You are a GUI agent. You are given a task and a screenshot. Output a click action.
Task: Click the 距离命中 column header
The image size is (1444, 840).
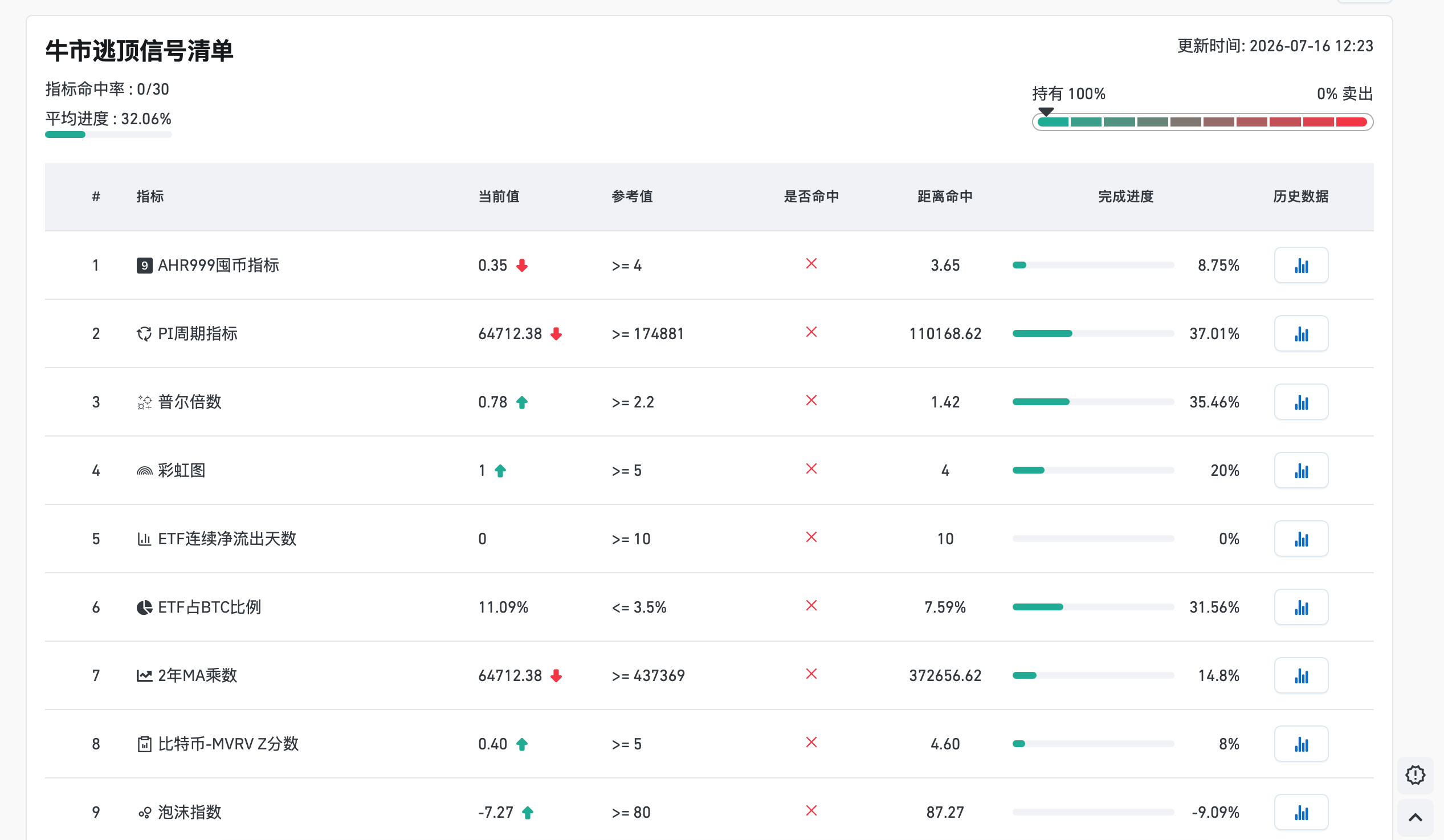945,197
